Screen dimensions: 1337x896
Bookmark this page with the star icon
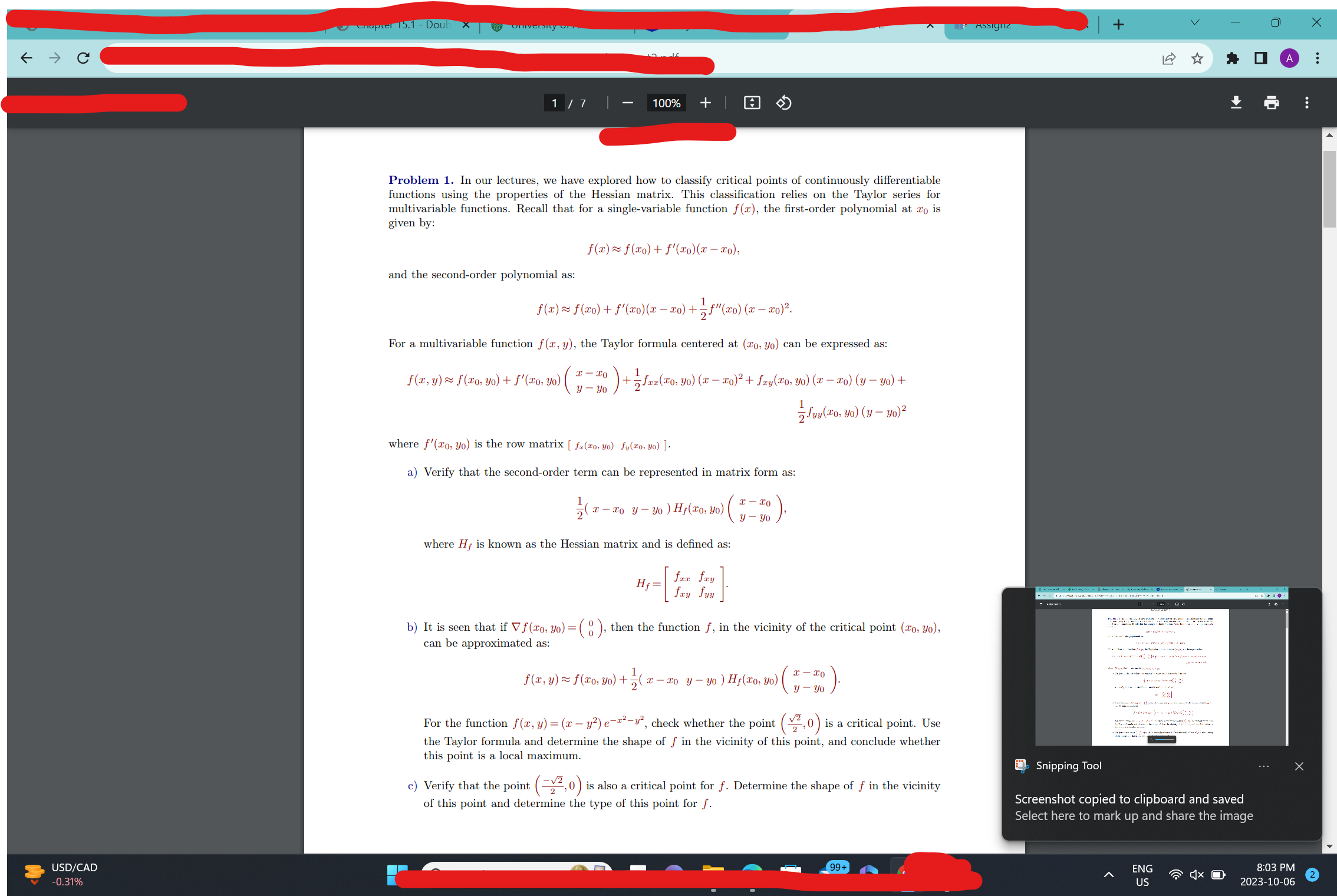(1197, 58)
